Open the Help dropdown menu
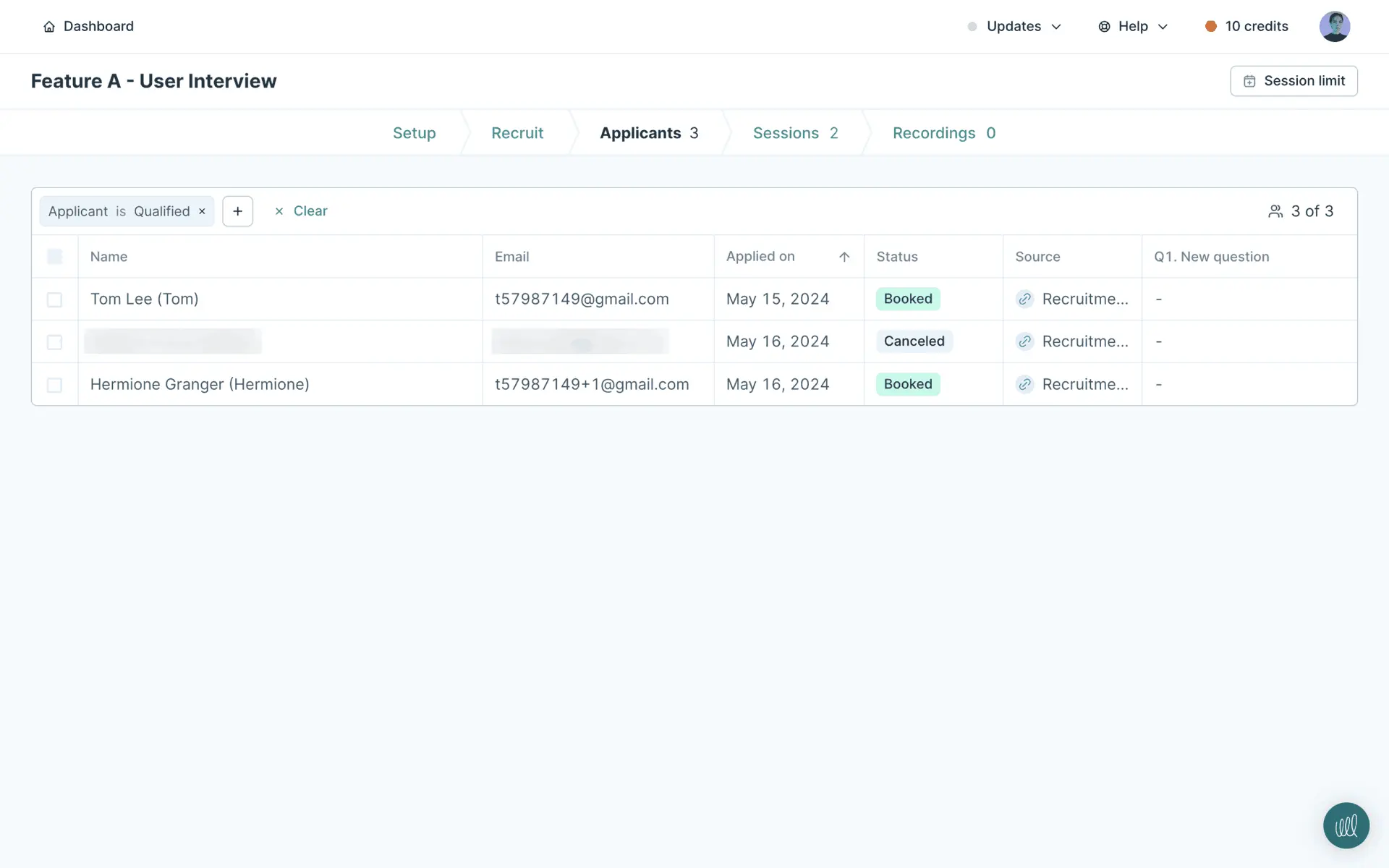This screenshot has width=1389, height=868. coord(1133,27)
